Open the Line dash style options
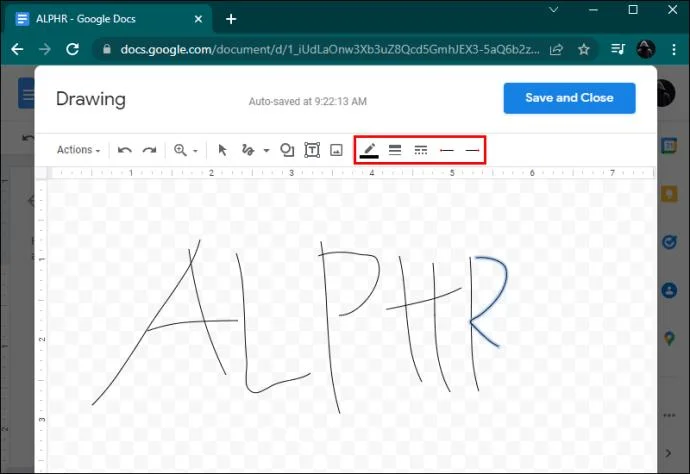 (x=421, y=150)
